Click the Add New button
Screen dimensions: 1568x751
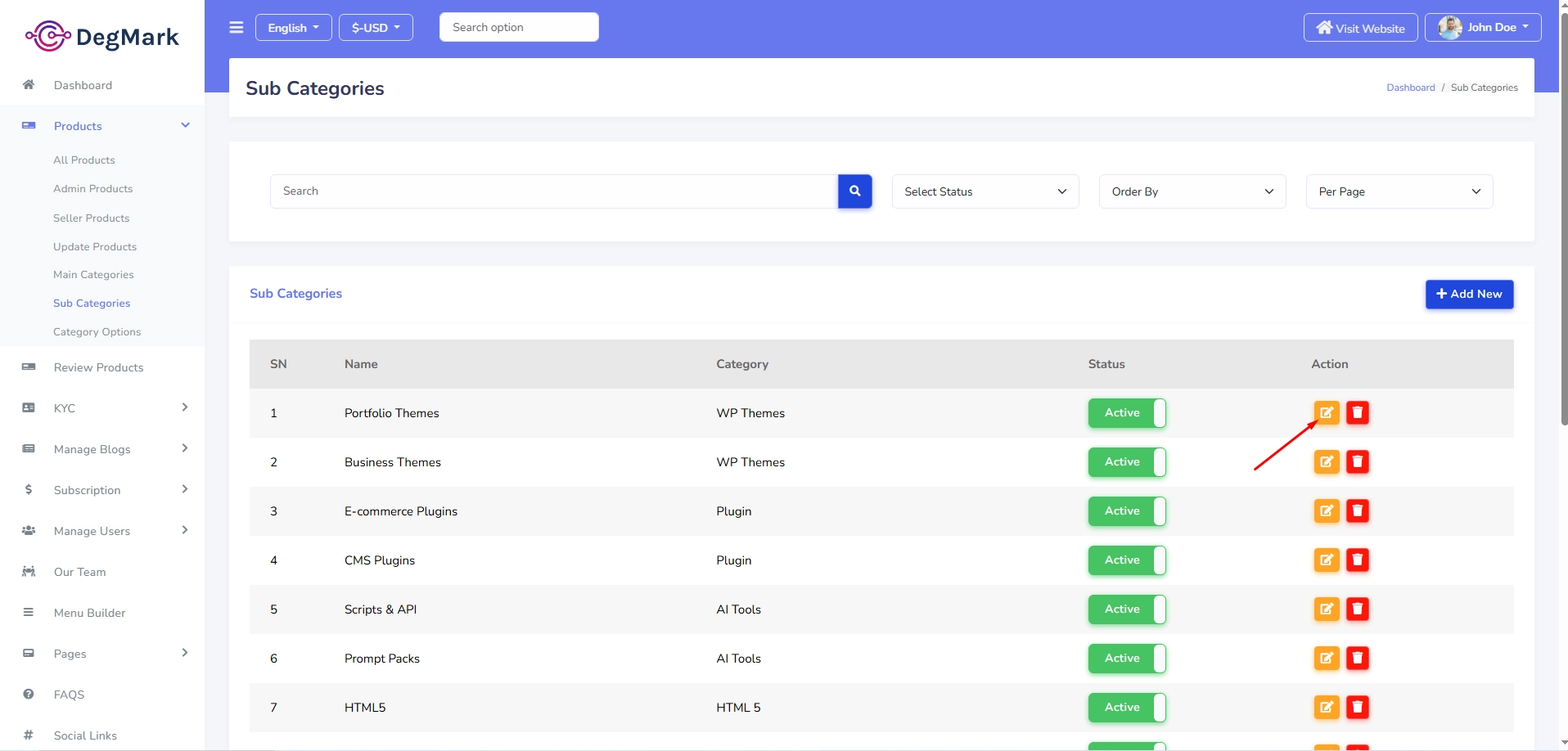click(x=1469, y=294)
